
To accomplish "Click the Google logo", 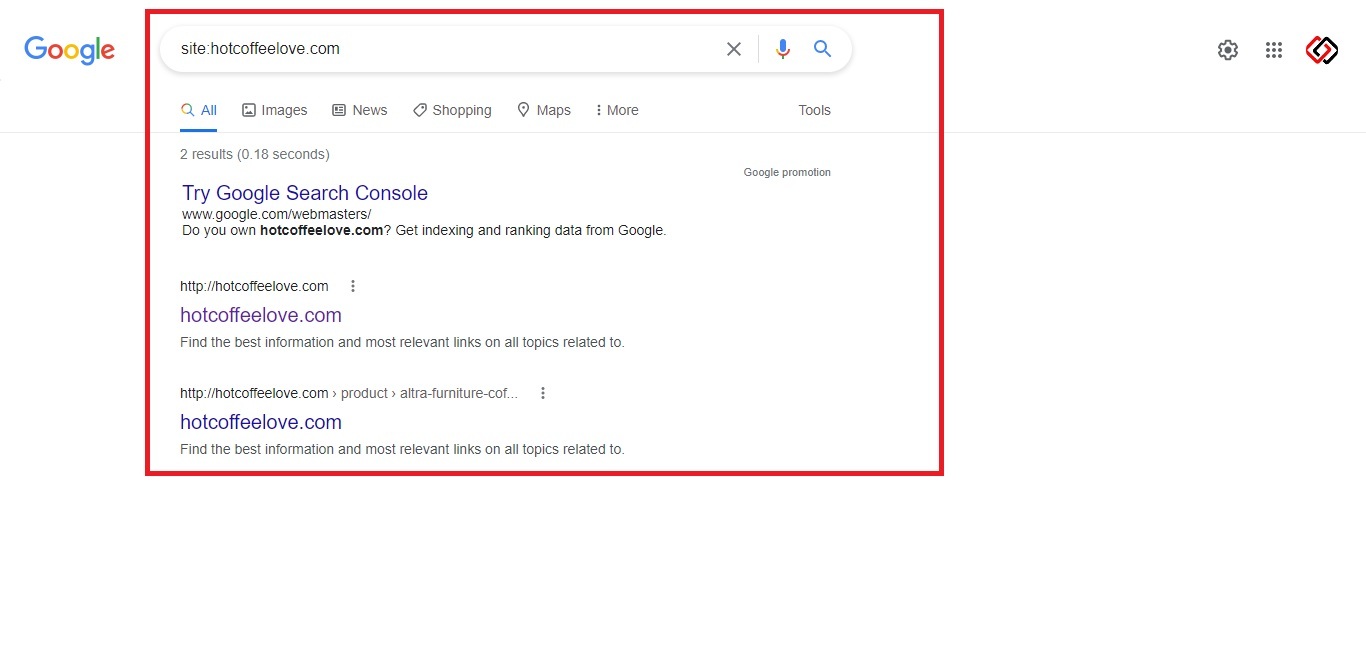I will tap(70, 49).
